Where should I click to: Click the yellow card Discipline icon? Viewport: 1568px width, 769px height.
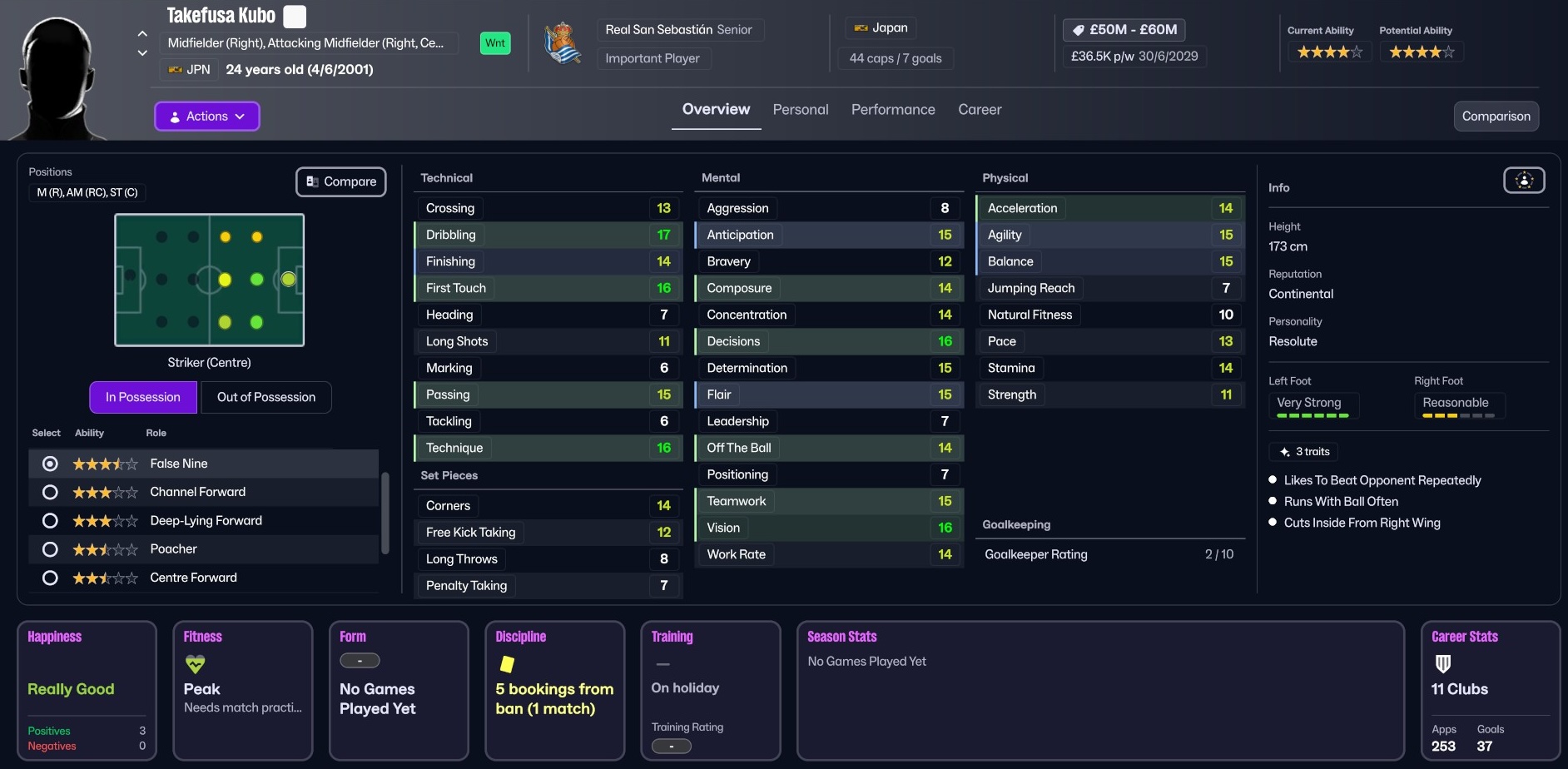point(507,664)
